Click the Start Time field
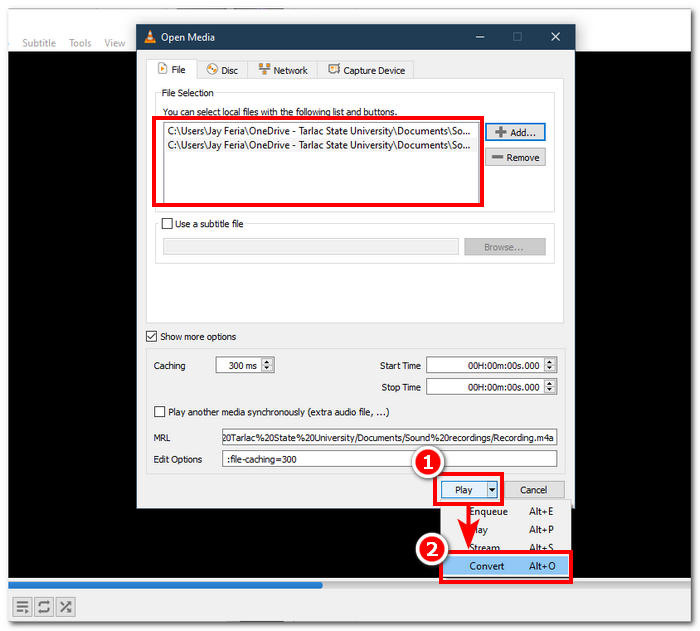 (486, 365)
